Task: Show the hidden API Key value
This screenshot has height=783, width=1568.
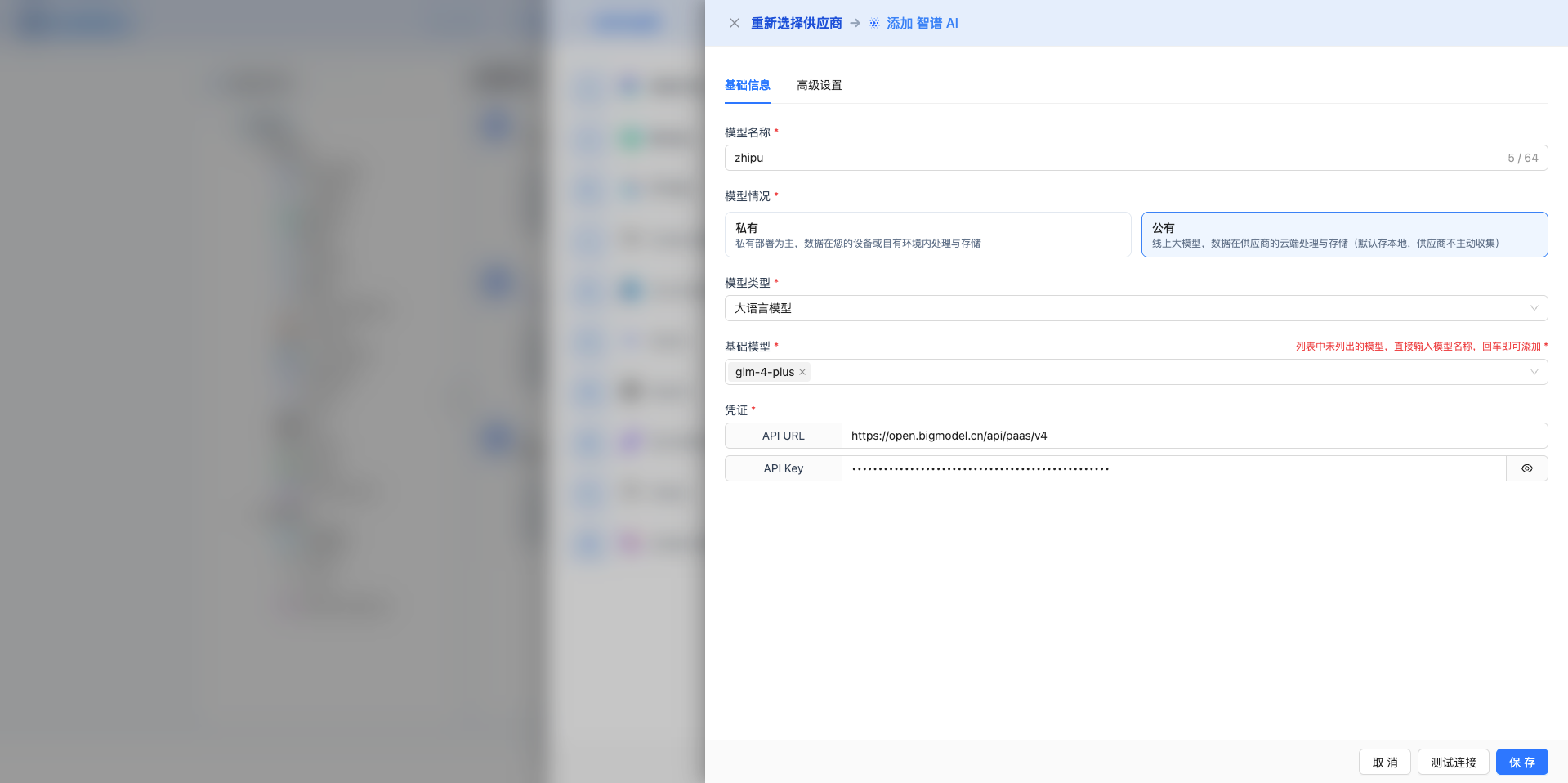Action: point(1526,468)
